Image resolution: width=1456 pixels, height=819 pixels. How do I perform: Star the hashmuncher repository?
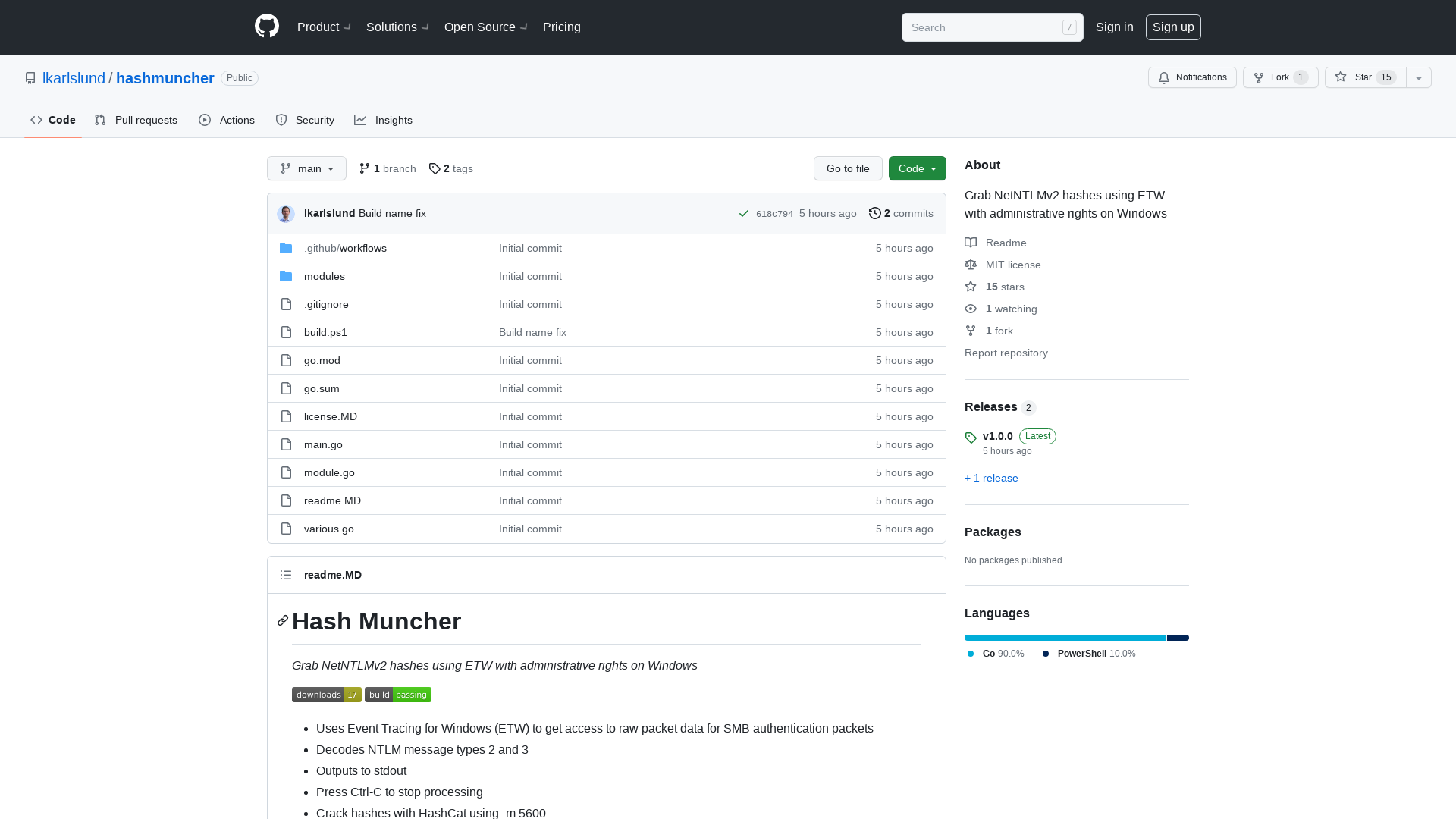click(x=1366, y=77)
